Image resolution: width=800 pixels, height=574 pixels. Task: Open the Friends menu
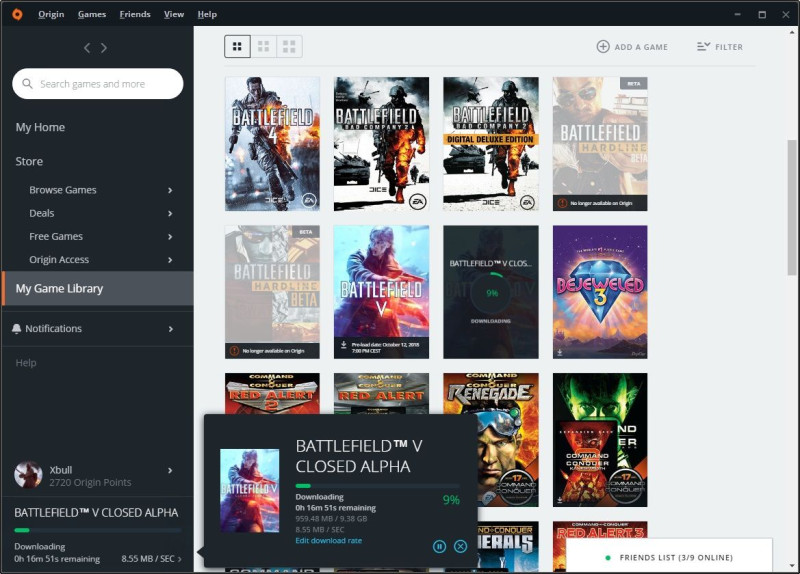pyautogui.click(x=135, y=14)
